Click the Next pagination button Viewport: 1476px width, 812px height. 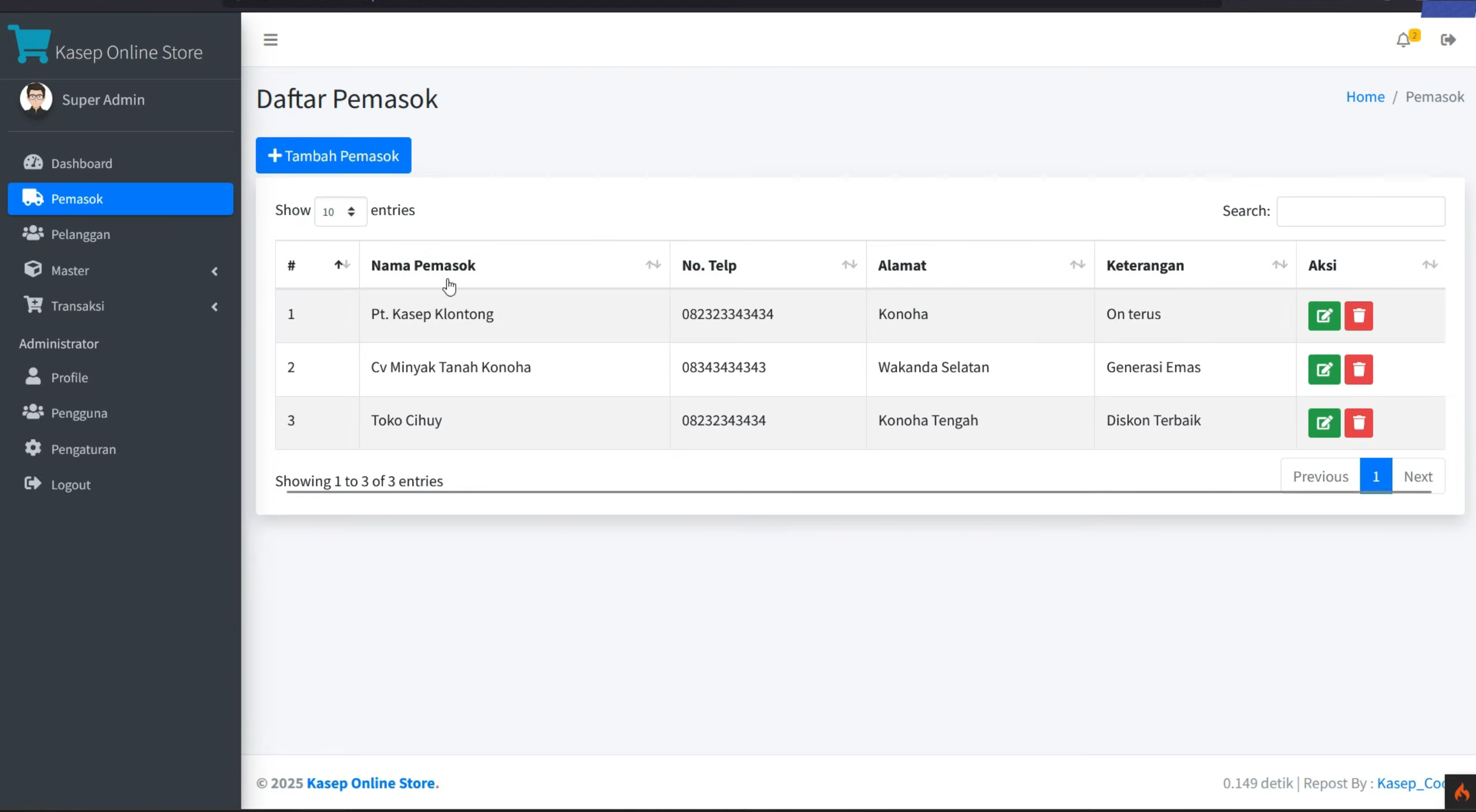coord(1418,476)
